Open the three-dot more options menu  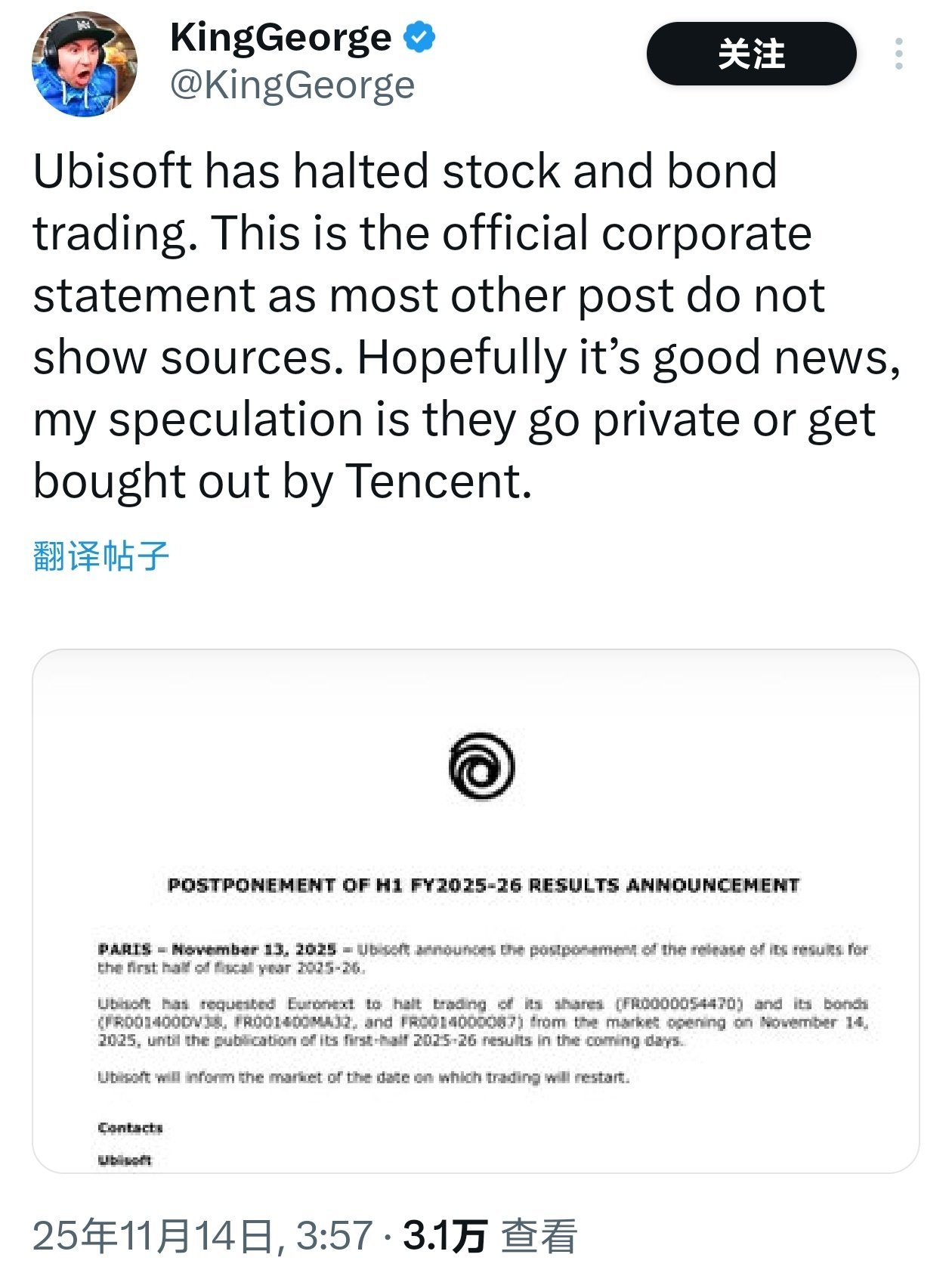pyautogui.click(x=898, y=54)
